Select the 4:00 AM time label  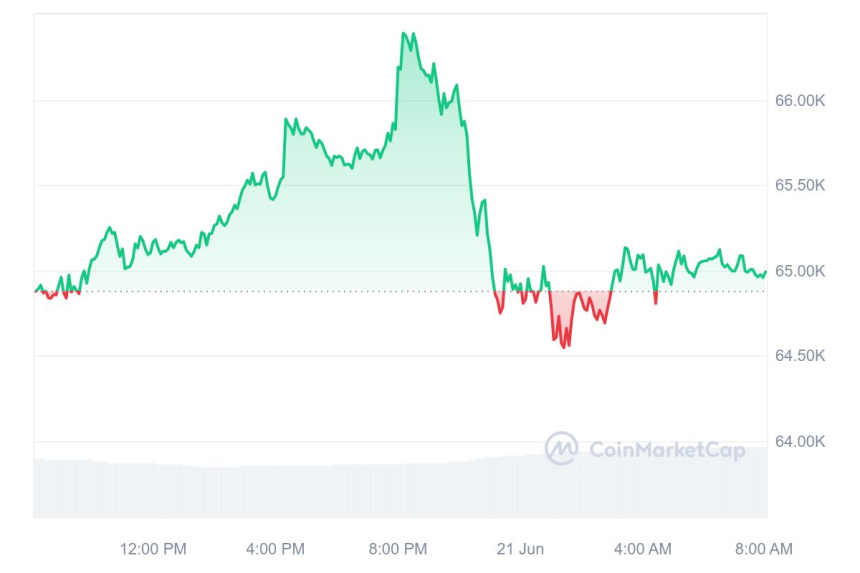pos(642,548)
